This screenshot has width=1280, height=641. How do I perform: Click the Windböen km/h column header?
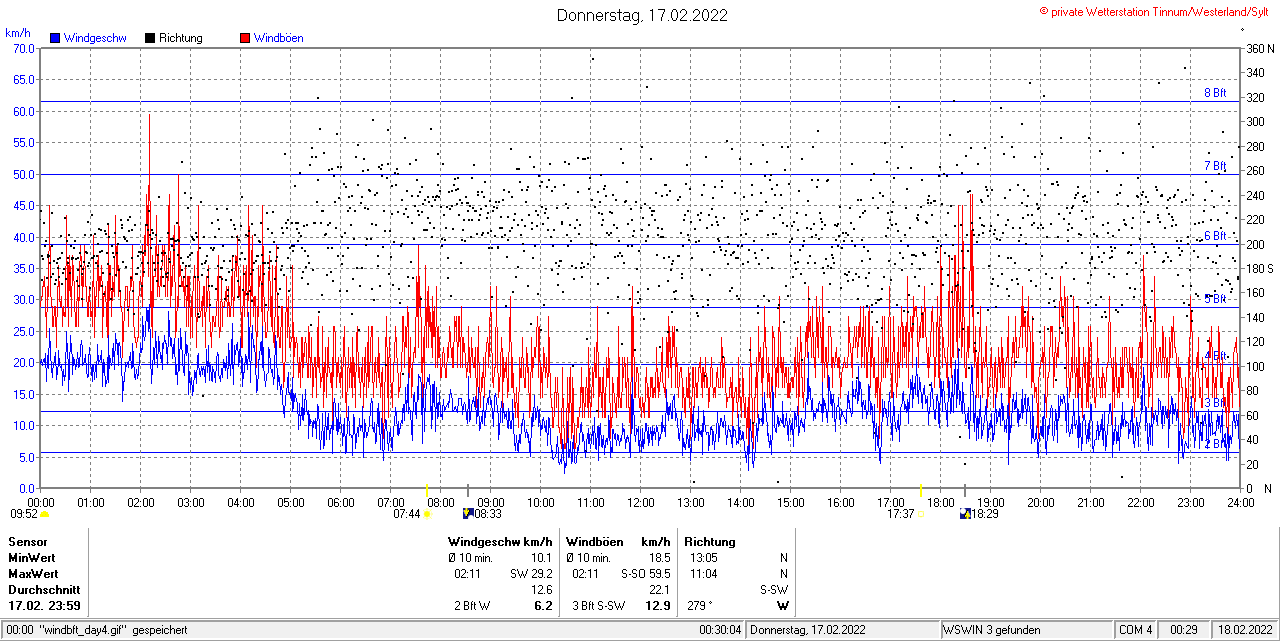[618, 542]
